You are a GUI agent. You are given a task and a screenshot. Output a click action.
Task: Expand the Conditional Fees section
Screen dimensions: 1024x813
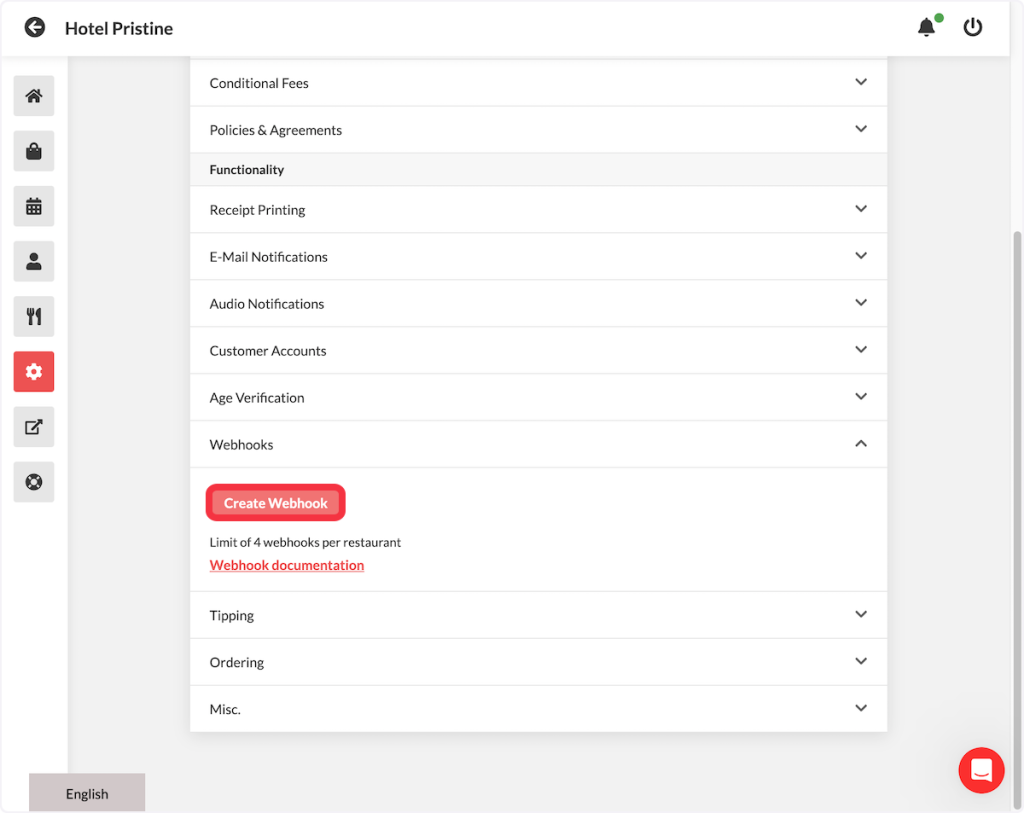click(x=538, y=83)
